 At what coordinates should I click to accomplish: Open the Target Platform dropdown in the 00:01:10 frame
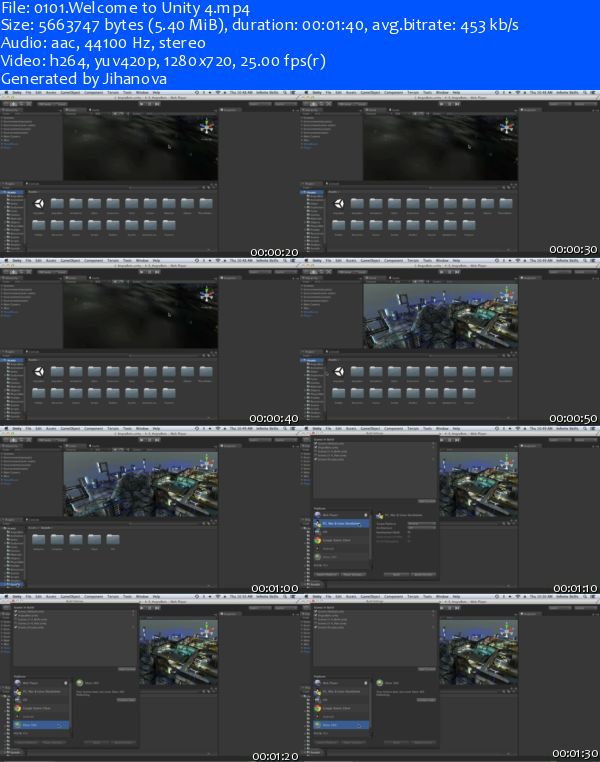point(422,524)
